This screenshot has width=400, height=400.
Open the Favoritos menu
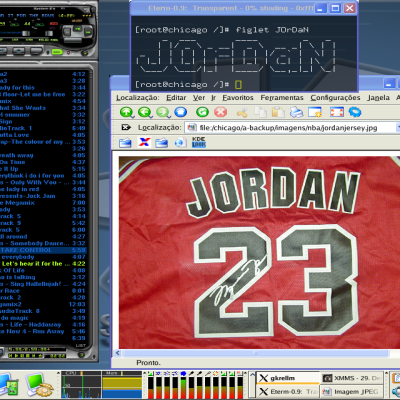238,98
